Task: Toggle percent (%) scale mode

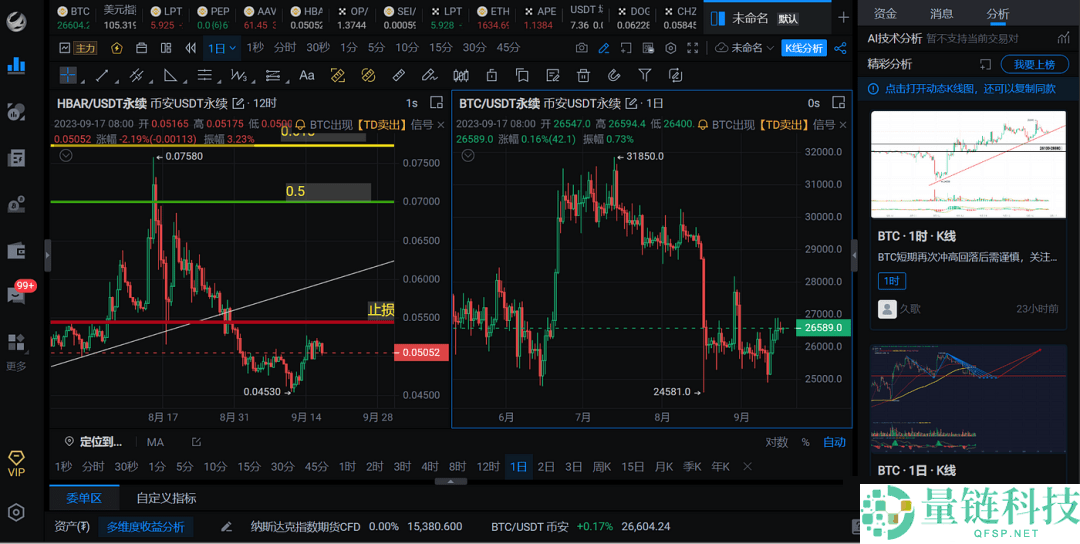Action: coord(805,442)
